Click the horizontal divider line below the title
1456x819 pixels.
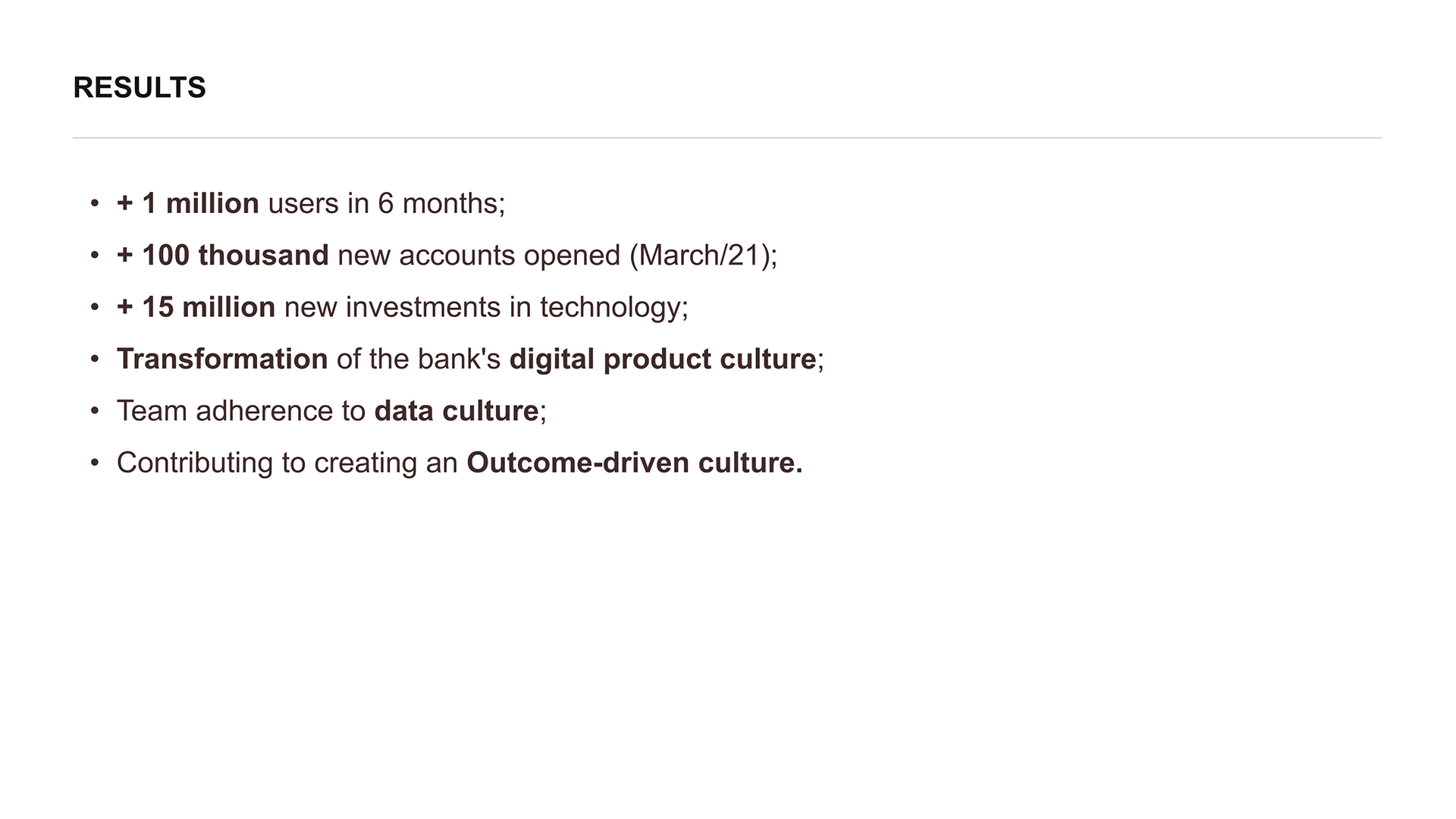pyautogui.click(x=726, y=138)
